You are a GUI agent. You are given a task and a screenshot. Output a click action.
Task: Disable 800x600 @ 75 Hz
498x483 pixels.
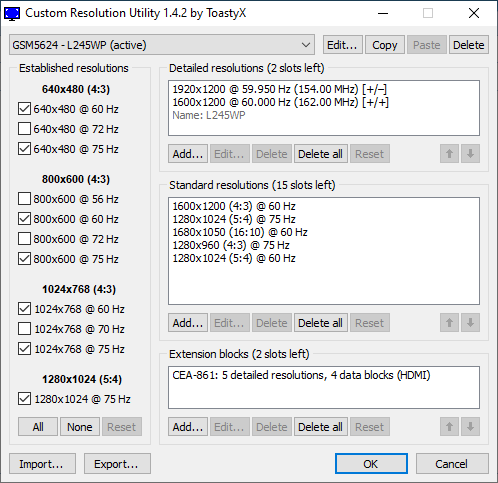[24, 259]
